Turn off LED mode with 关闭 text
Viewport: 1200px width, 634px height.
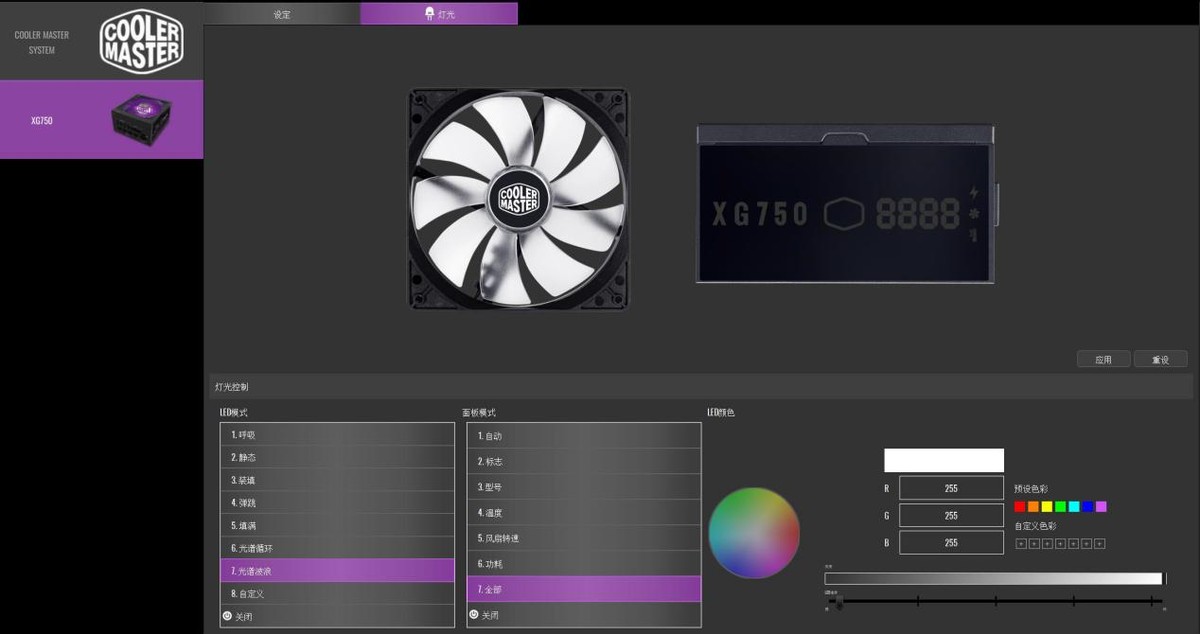click(244, 616)
